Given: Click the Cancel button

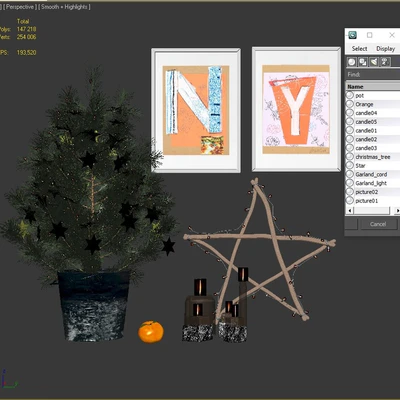Looking at the screenshot, I should pos(378,224).
